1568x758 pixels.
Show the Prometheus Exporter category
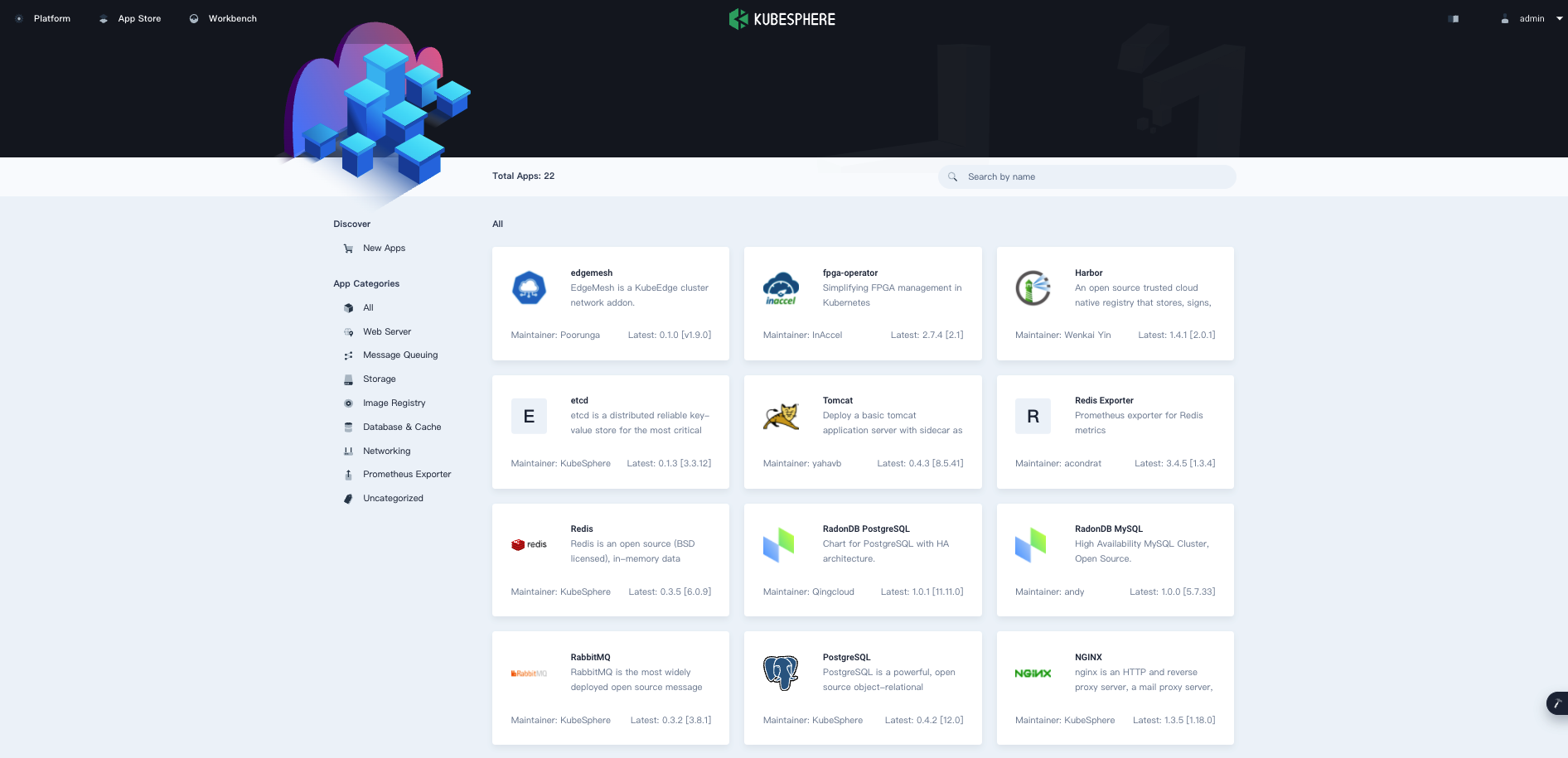point(406,474)
